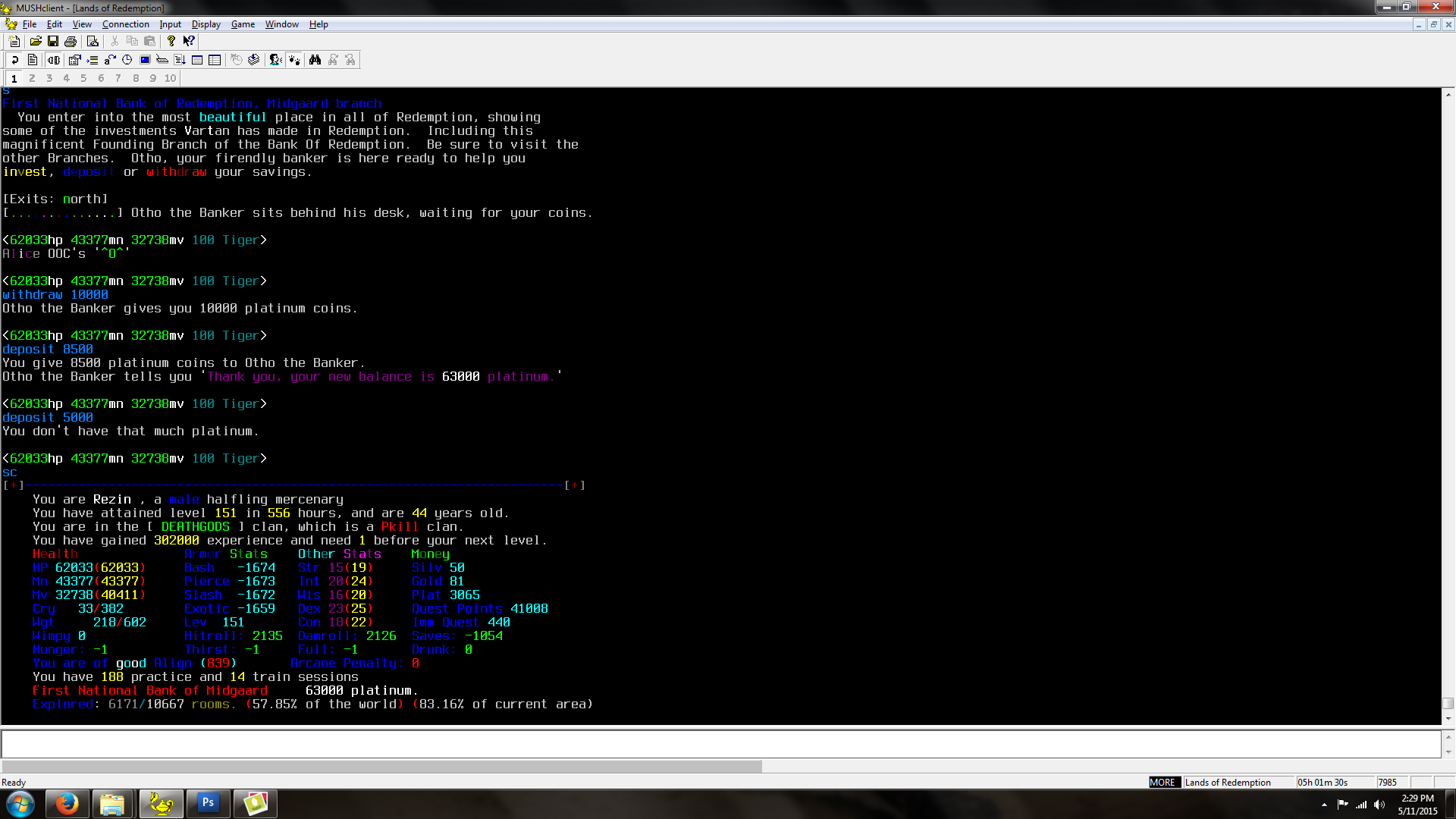Open the Display menu

tap(206, 24)
